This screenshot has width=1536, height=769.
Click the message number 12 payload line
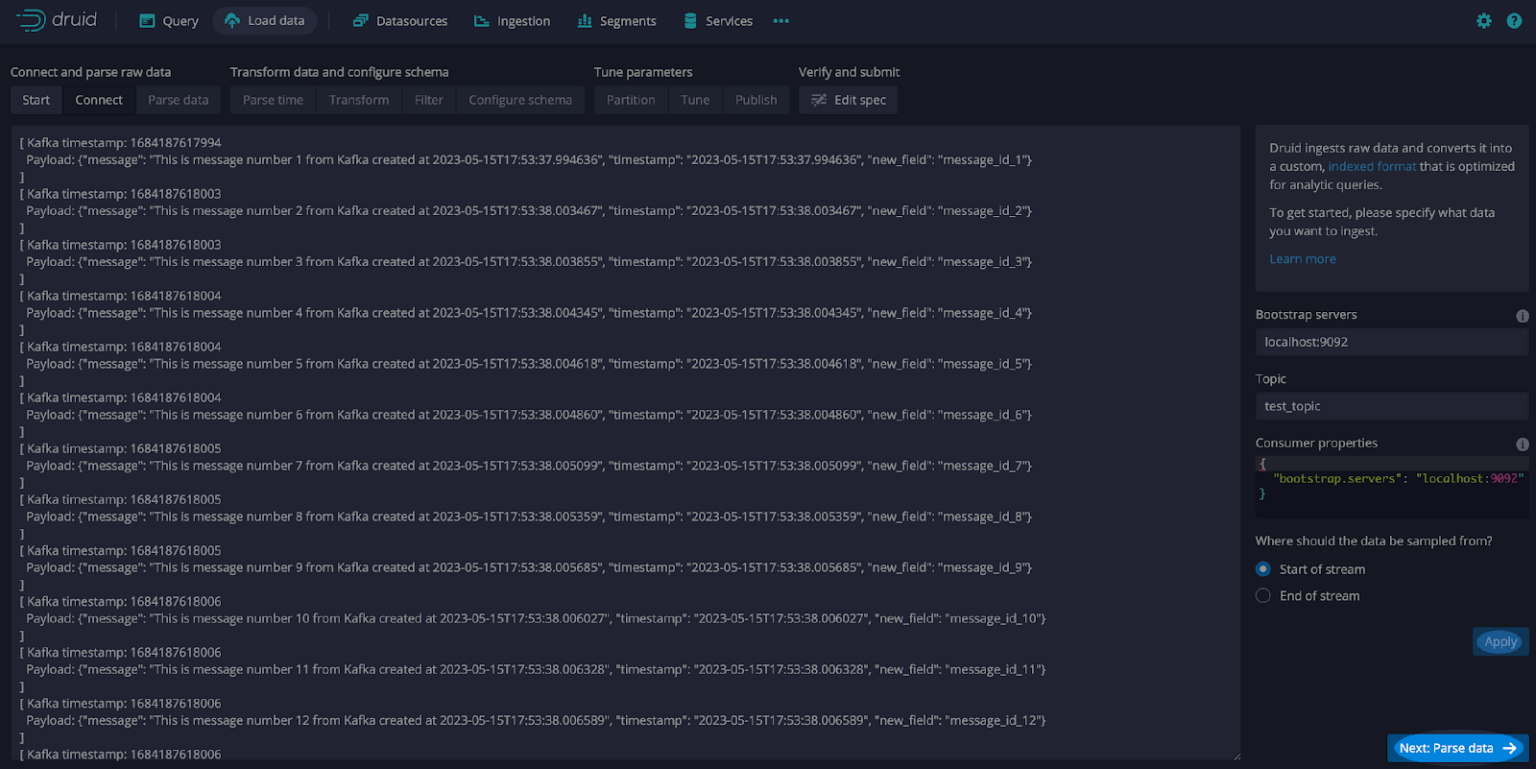click(x=536, y=720)
